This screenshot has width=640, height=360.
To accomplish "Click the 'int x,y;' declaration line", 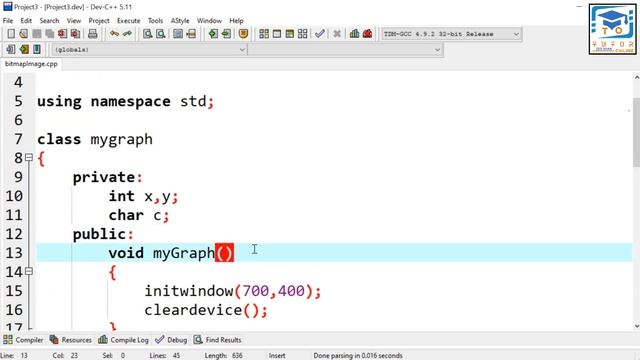I will pyautogui.click(x=143, y=196).
